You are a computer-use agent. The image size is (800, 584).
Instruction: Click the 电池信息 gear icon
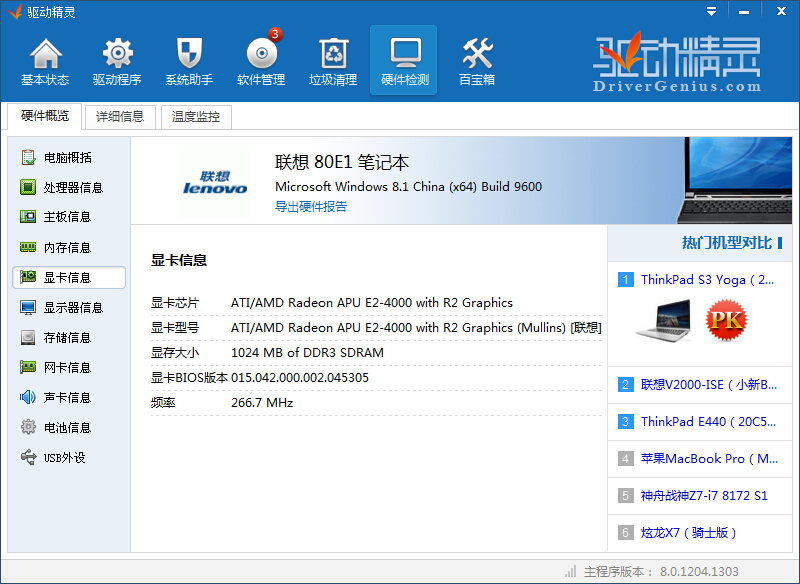pyautogui.click(x=28, y=427)
